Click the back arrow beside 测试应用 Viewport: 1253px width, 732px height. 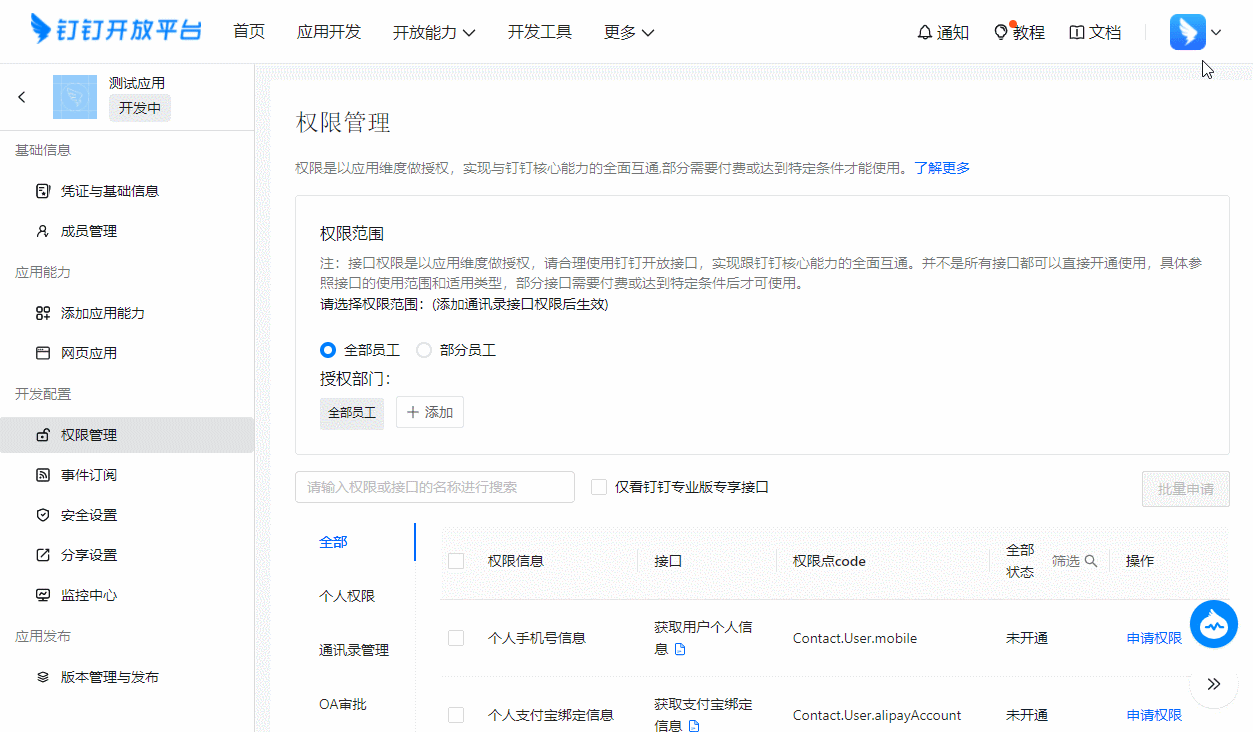click(x=22, y=97)
